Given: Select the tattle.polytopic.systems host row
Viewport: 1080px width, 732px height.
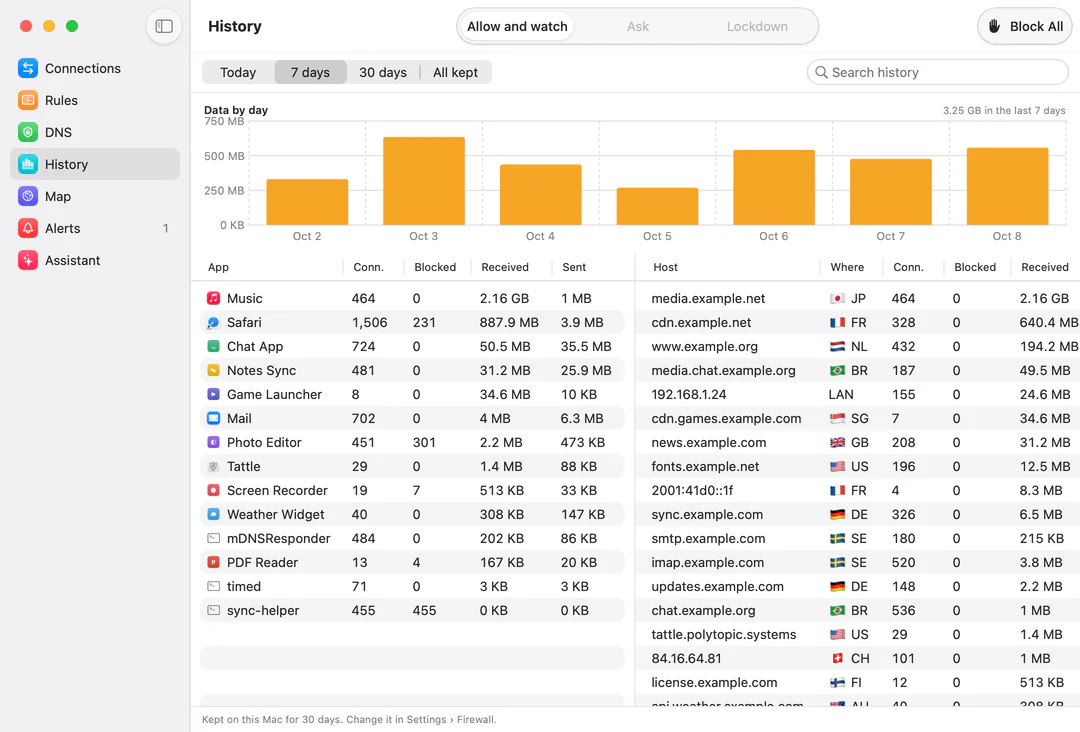Looking at the screenshot, I should click(858, 634).
